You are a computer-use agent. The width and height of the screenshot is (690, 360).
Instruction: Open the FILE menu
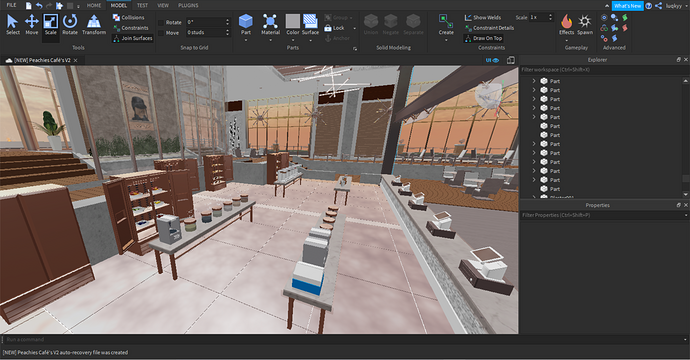(11, 5)
